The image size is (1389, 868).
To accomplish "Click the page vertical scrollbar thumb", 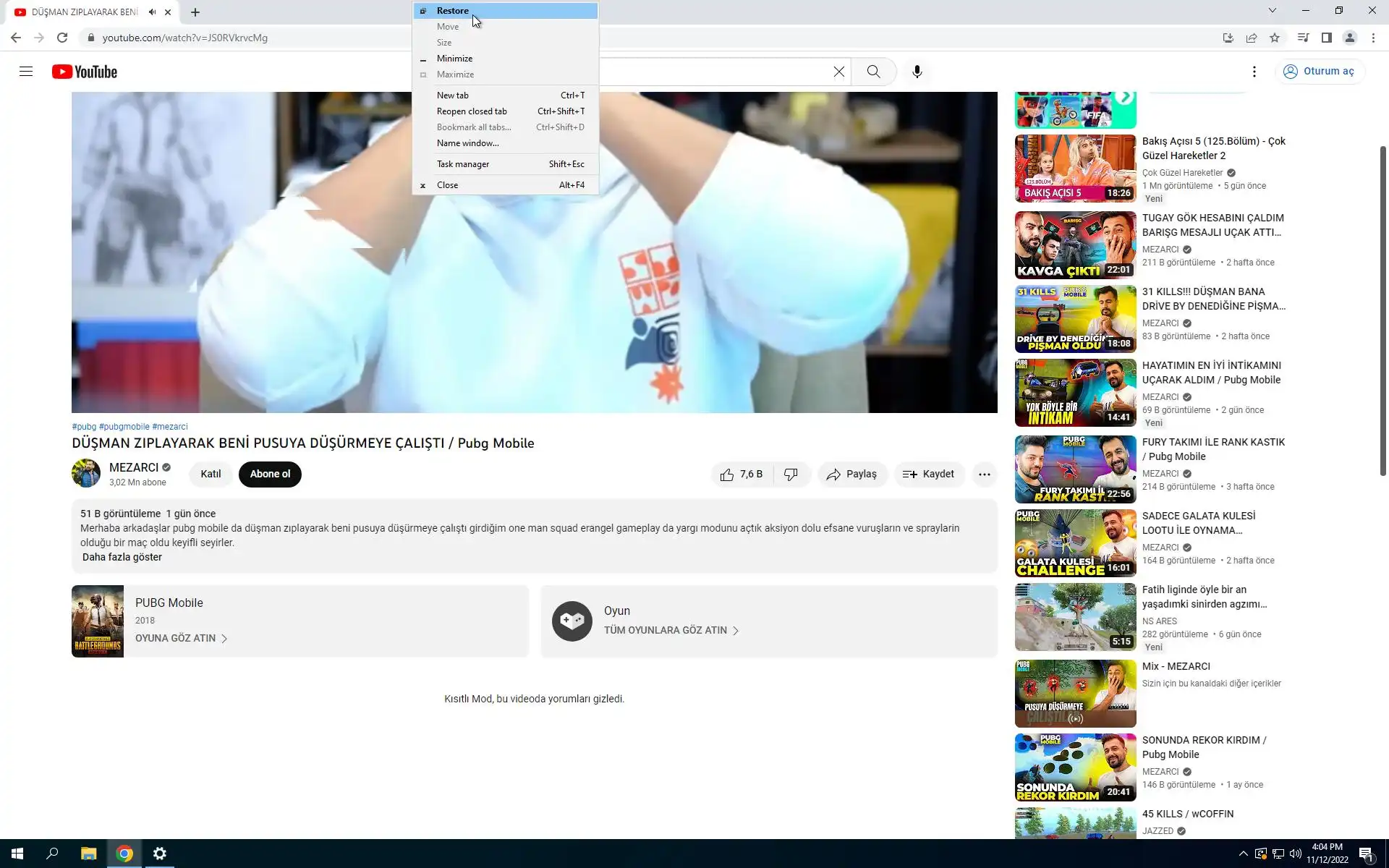I will point(1382,311).
